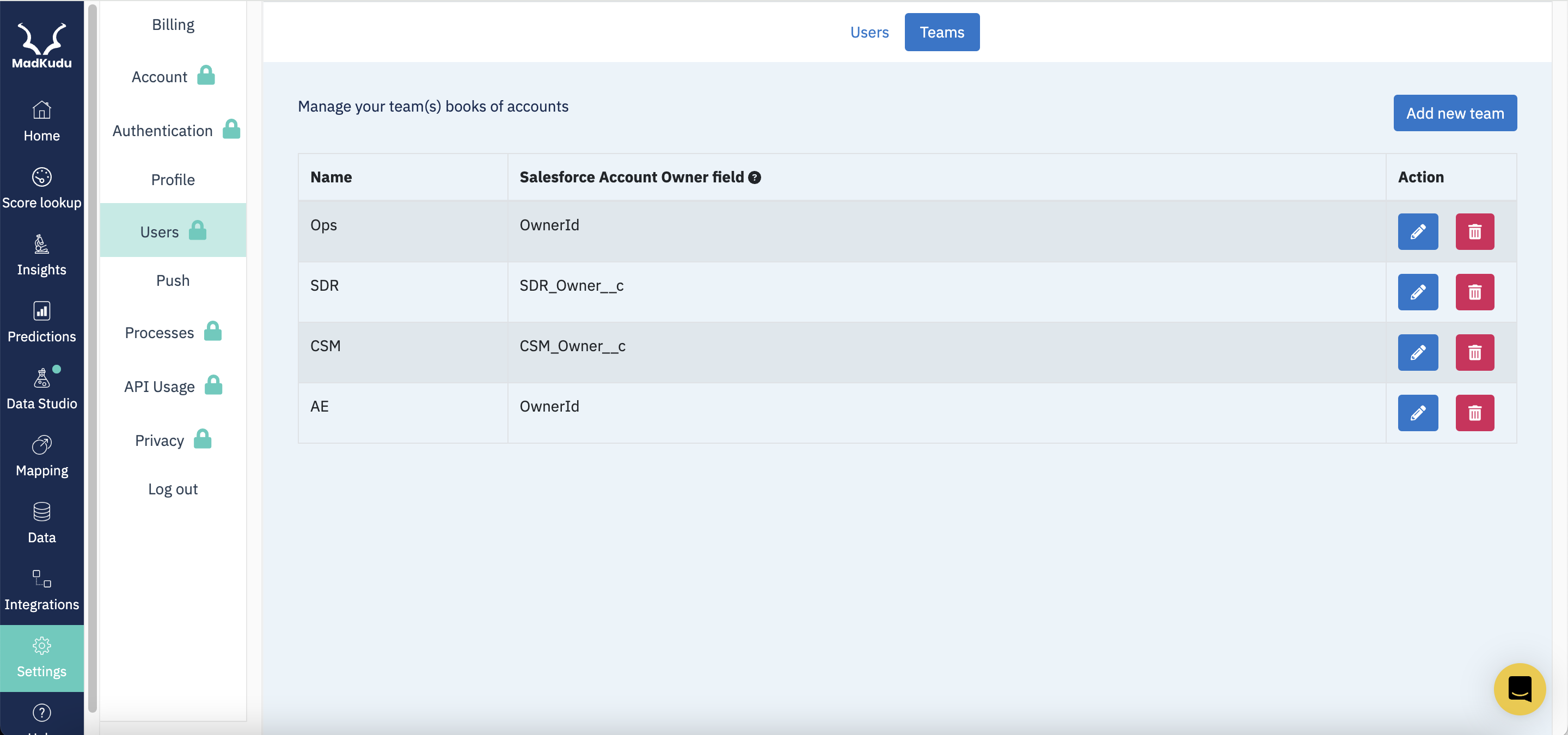This screenshot has height=735, width=1568.
Task: Click the CSM_Owner__c field value
Action: pyautogui.click(x=572, y=346)
